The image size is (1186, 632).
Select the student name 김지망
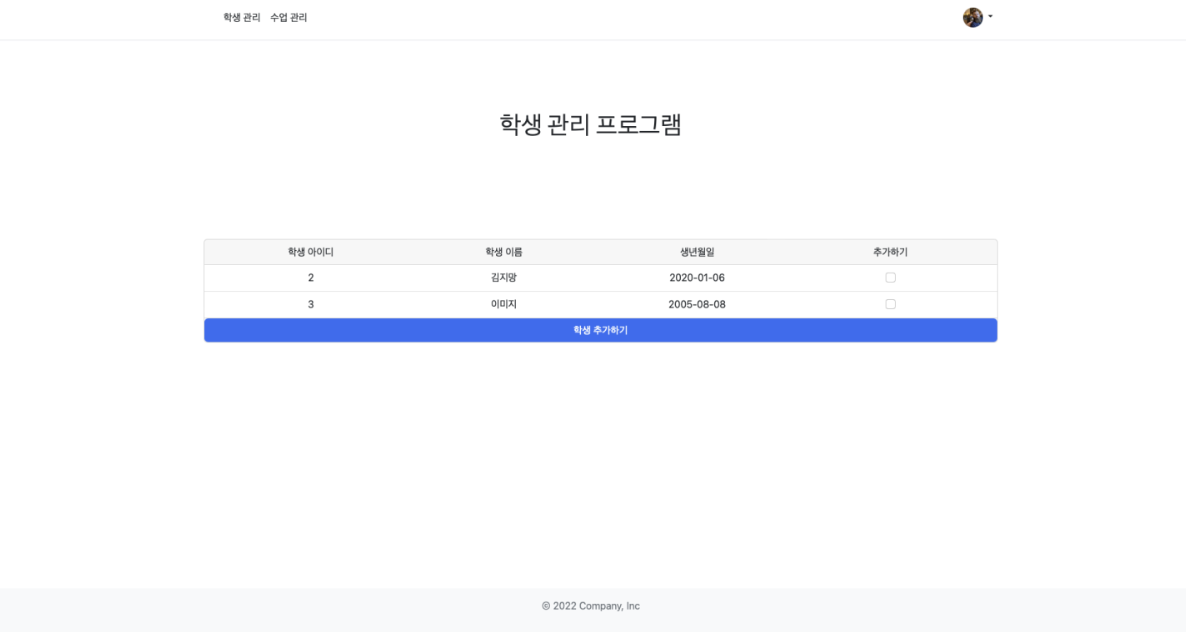[x=504, y=277]
